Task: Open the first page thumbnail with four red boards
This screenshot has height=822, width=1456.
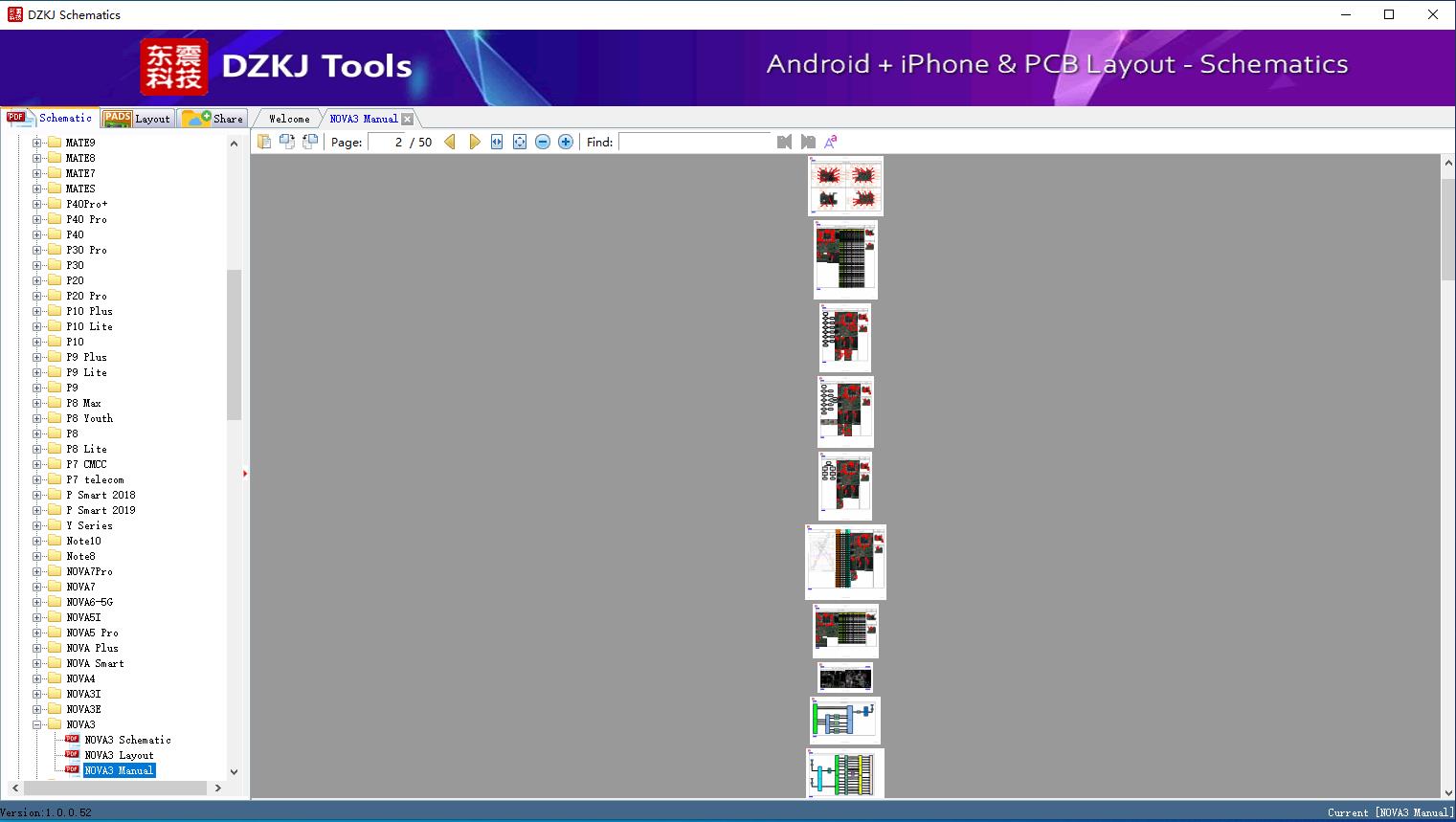Action: 845,186
